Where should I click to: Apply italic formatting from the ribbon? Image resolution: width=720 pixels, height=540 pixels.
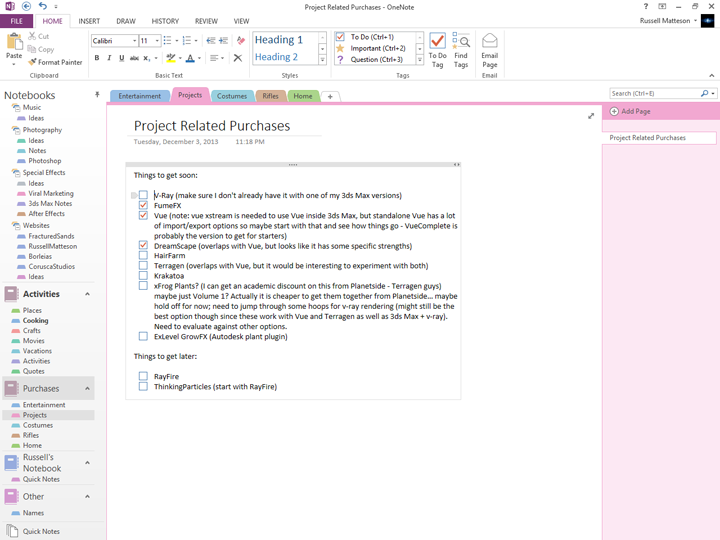(109, 59)
